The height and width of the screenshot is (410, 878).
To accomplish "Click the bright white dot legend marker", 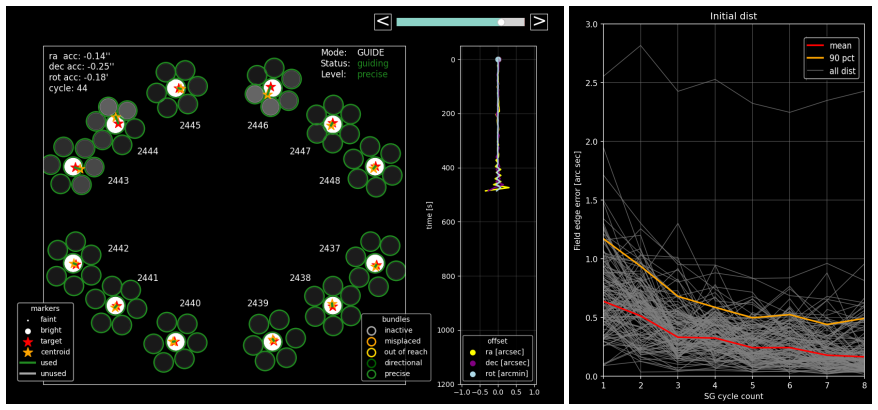I will point(27,330).
